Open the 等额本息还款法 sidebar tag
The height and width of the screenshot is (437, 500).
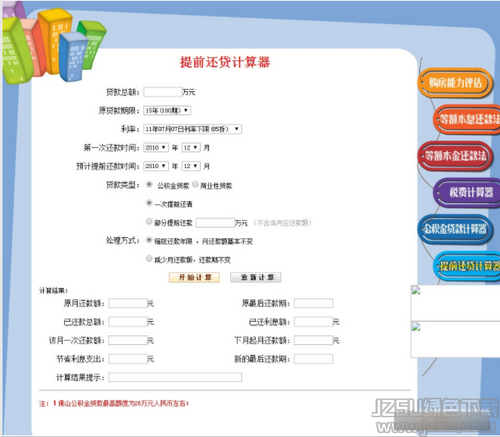coord(467,119)
